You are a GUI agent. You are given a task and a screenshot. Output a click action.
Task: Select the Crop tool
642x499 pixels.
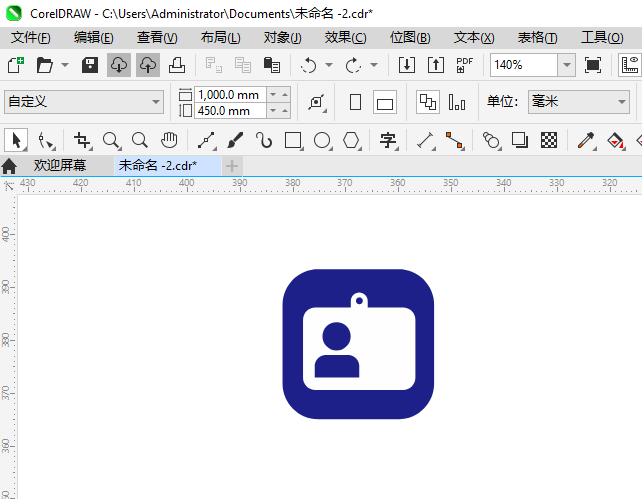[82, 140]
